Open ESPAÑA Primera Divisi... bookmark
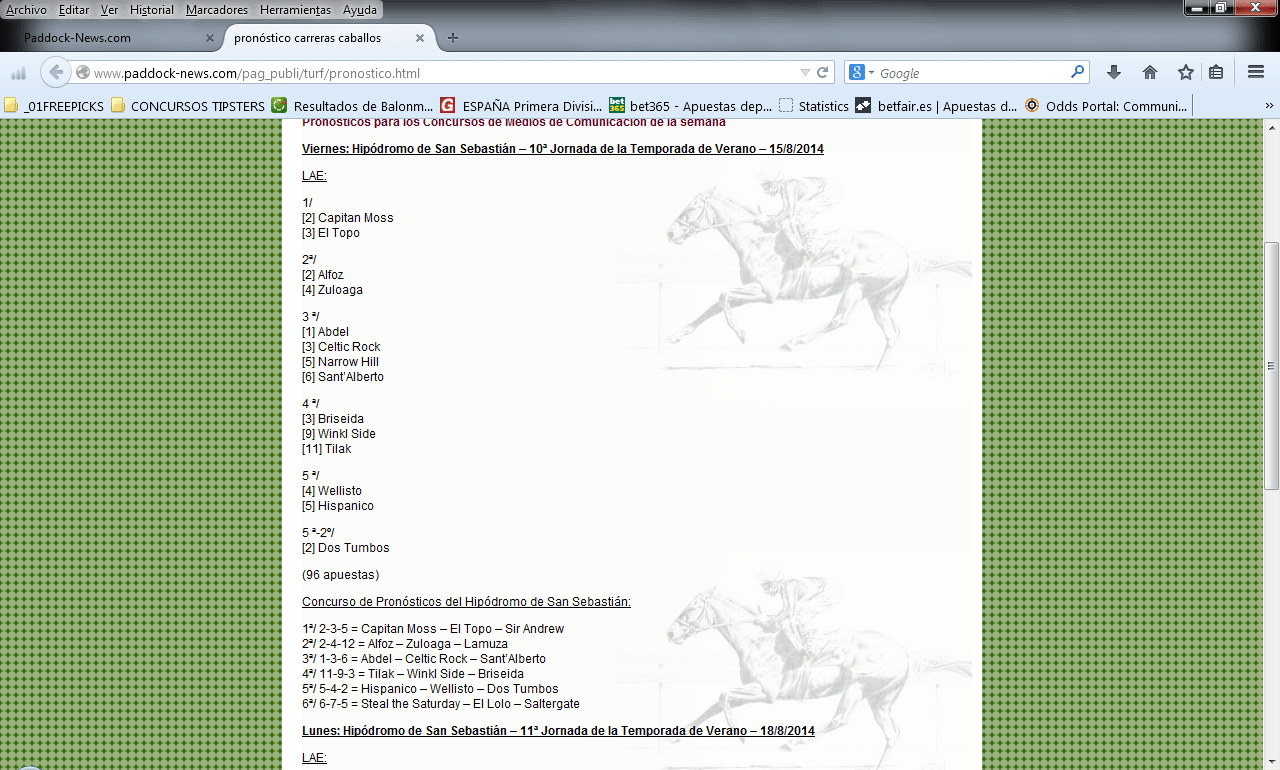The width and height of the screenshot is (1280, 770). (521, 106)
